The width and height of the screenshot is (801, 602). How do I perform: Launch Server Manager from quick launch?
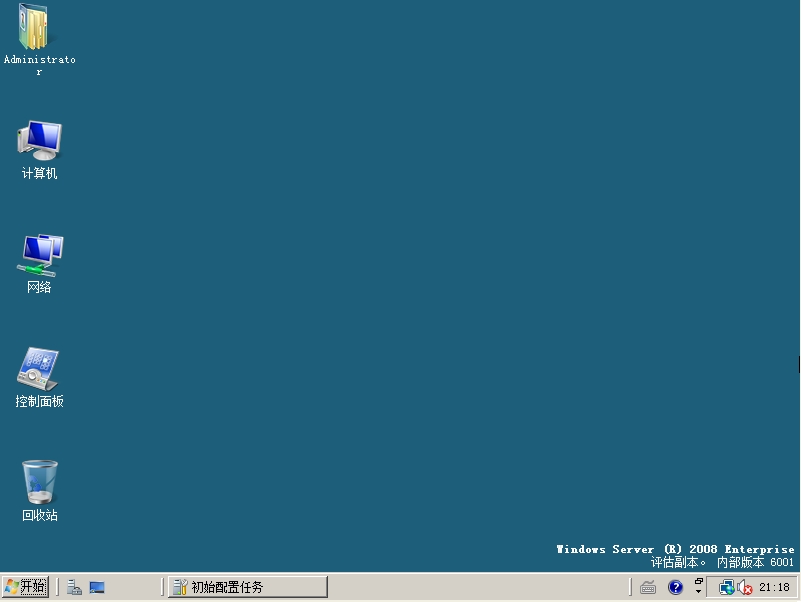pyautogui.click(x=74, y=587)
